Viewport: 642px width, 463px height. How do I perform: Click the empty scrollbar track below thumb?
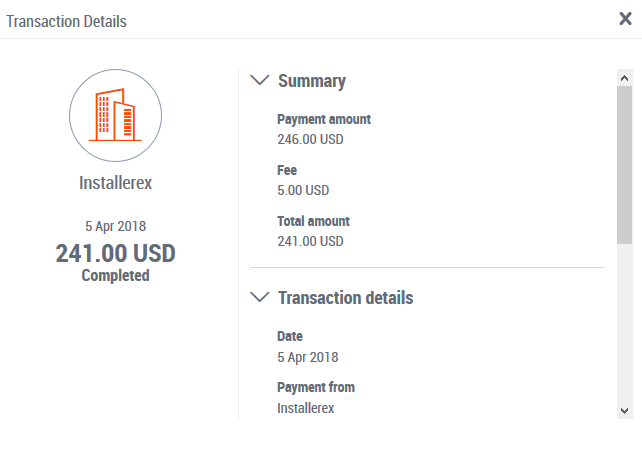coord(624,323)
